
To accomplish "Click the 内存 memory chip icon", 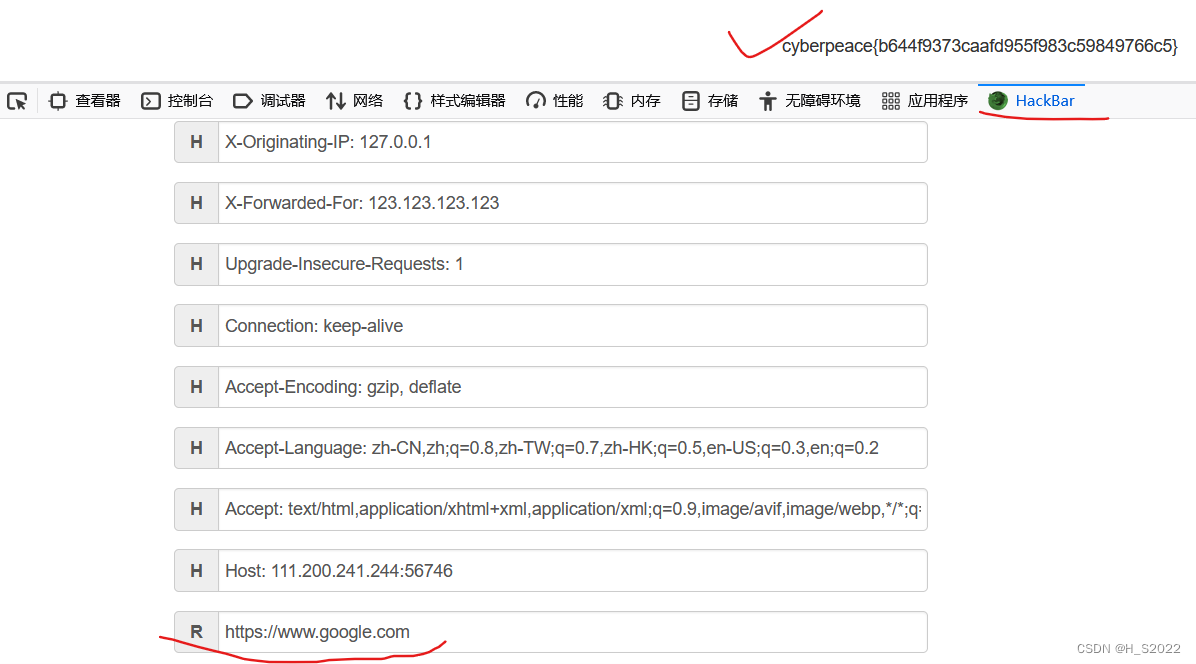I will (x=612, y=101).
